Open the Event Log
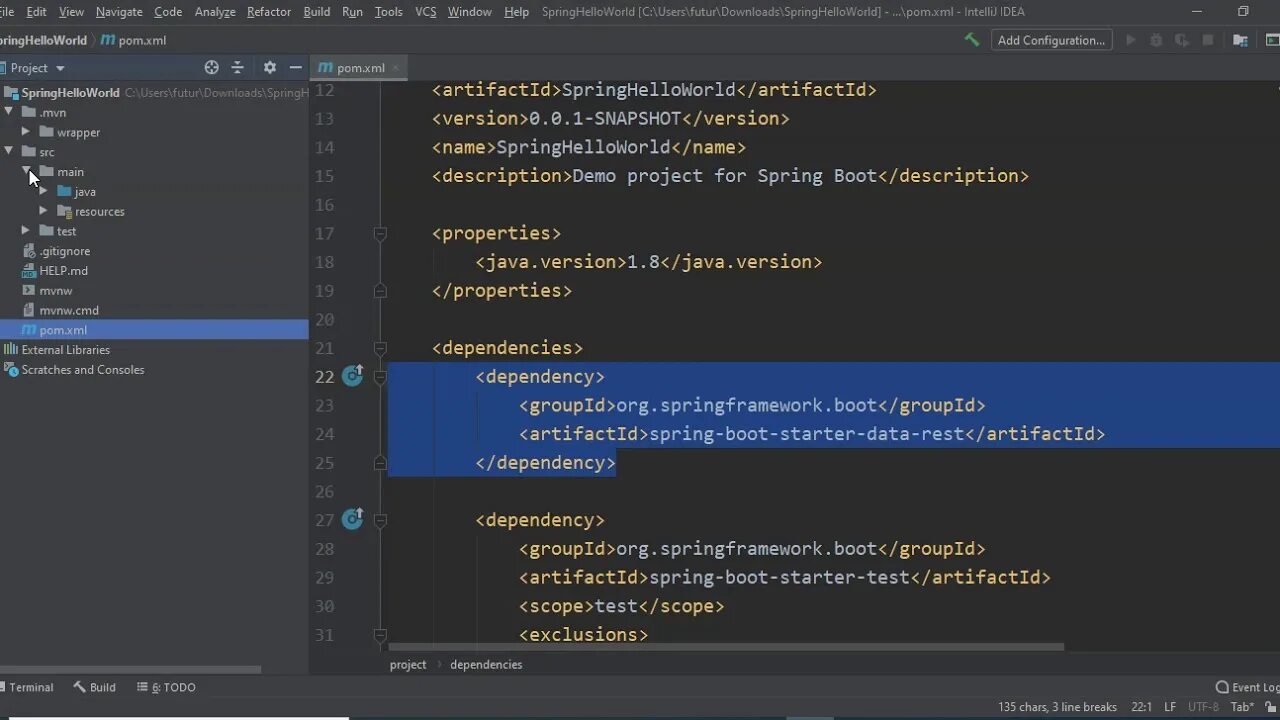The height and width of the screenshot is (720, 1280). pyautogui.click(x=1247, y=687)
